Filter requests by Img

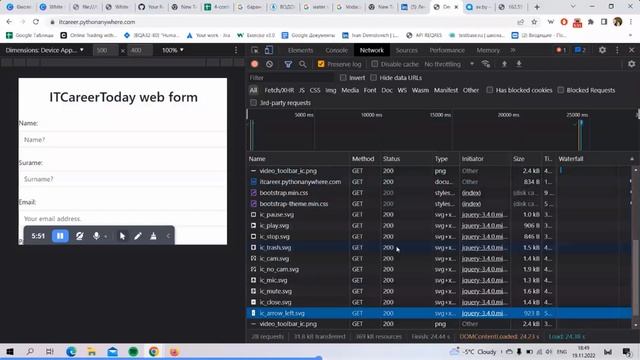coord(331,90)
